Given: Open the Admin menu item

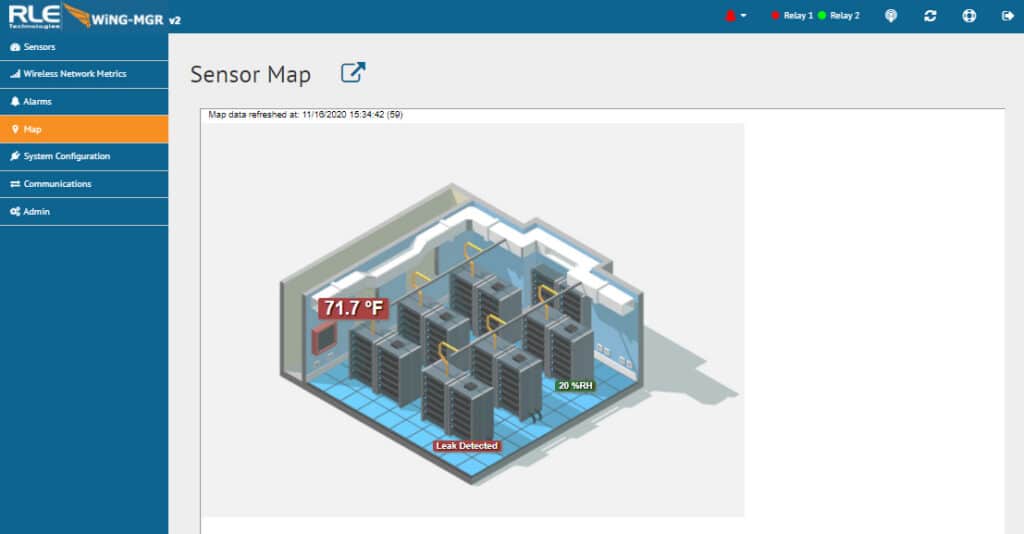Looking at the screenshot, I should (36, 211).
